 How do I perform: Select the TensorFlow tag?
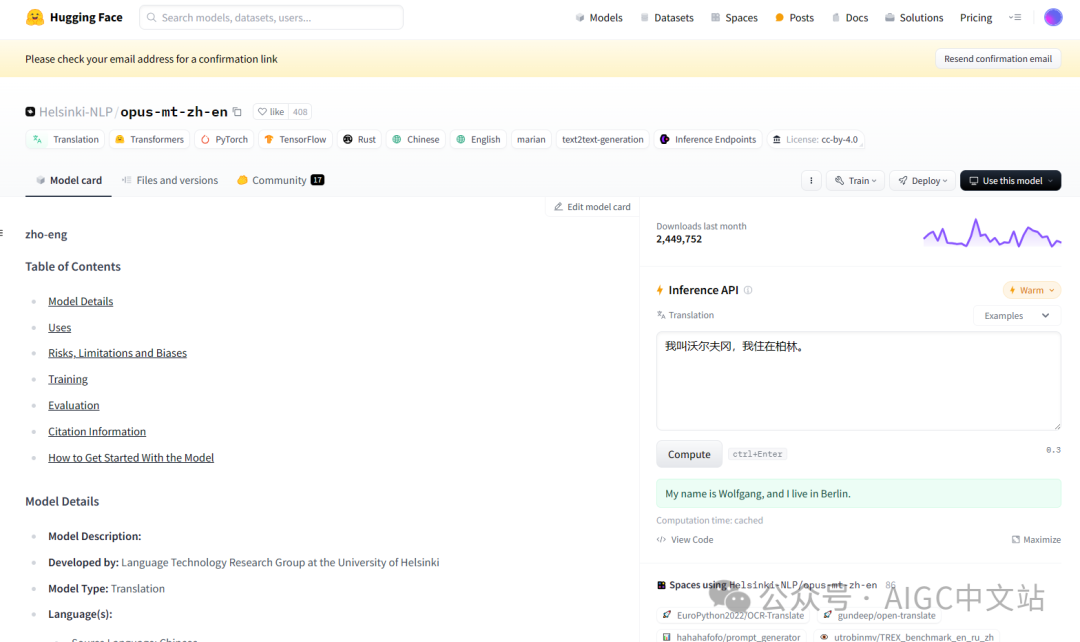pyautogui.click(x=295, y=139)
